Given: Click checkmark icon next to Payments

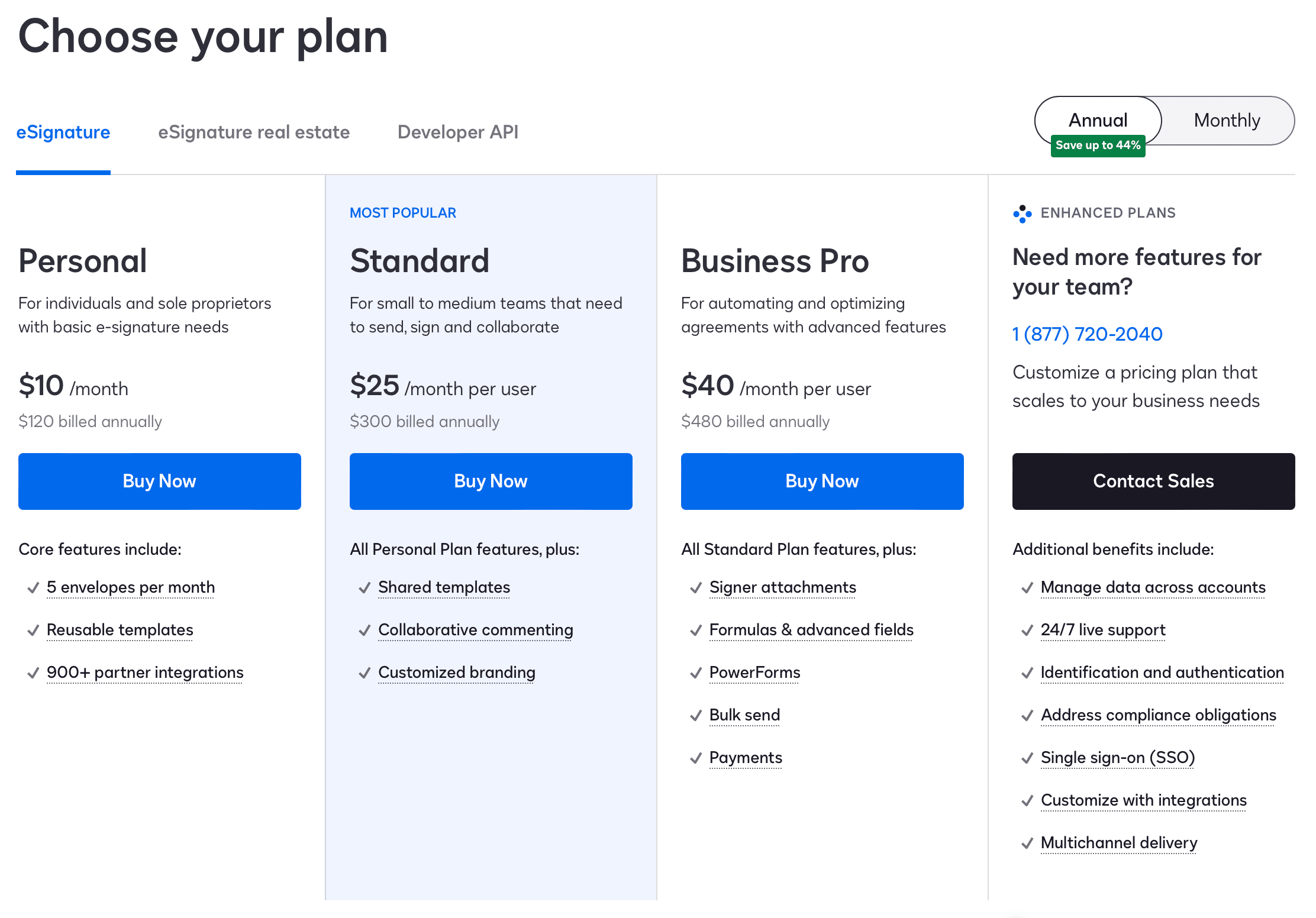Looking at the screenshot, I should click(696, 758).
